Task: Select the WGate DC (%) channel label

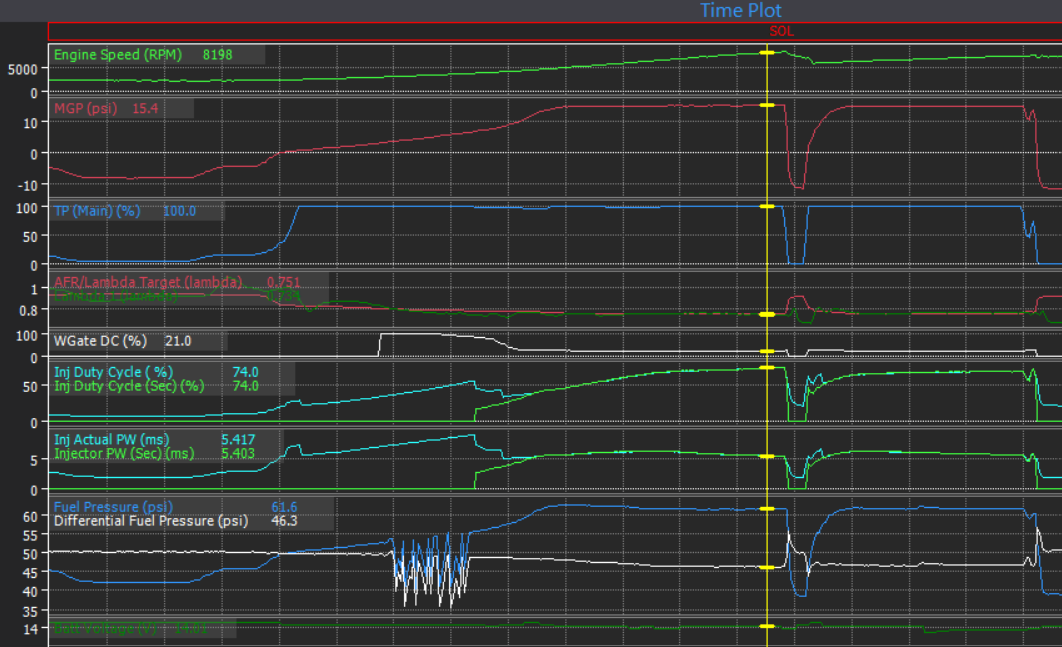Action: tap(100, 341)
